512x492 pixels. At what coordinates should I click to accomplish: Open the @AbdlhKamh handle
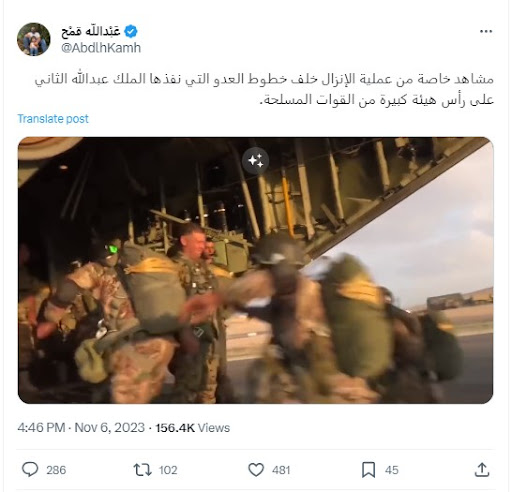coord(101,48)
